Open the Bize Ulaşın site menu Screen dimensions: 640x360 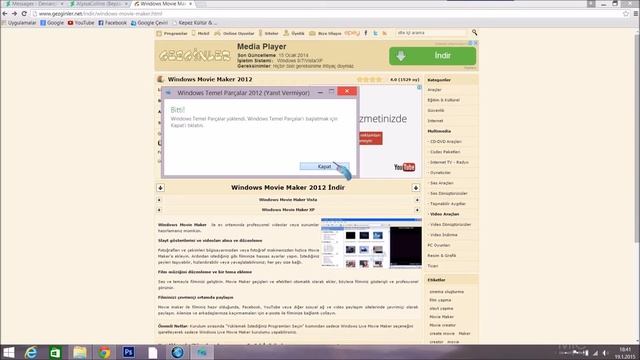(x=325, y=33)
